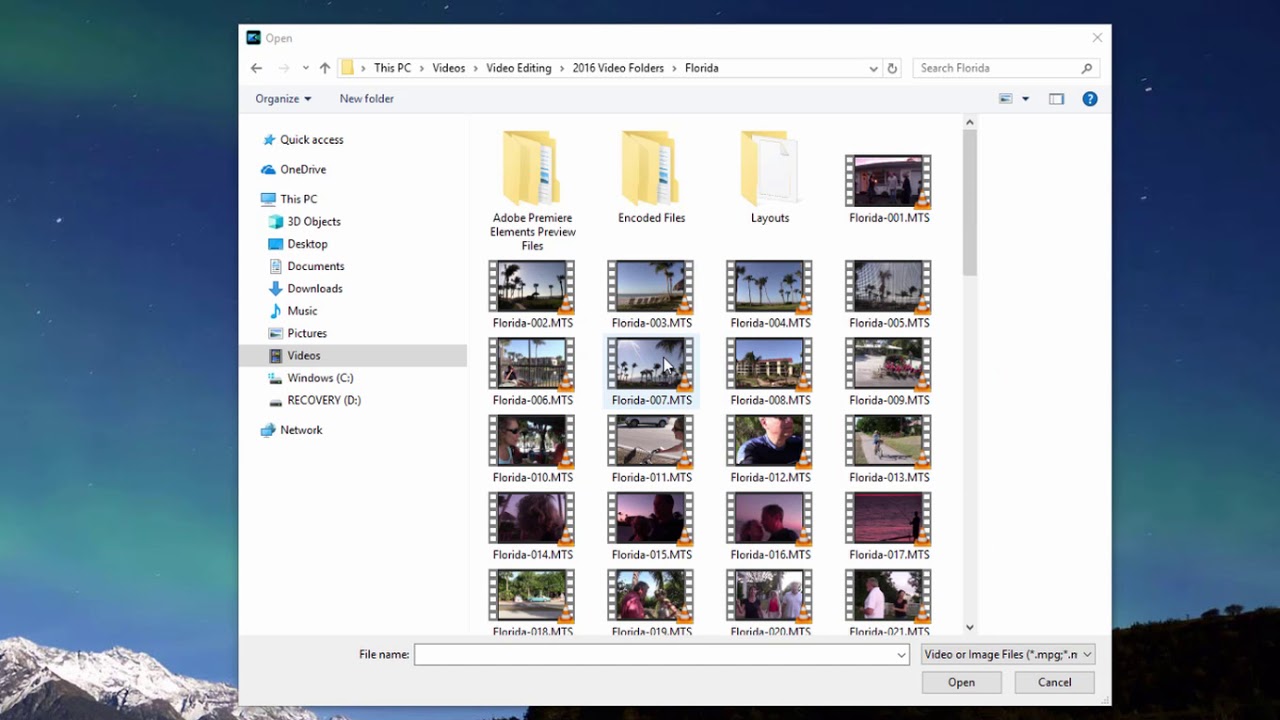Open Windows (C:) drive

(311, 378)
